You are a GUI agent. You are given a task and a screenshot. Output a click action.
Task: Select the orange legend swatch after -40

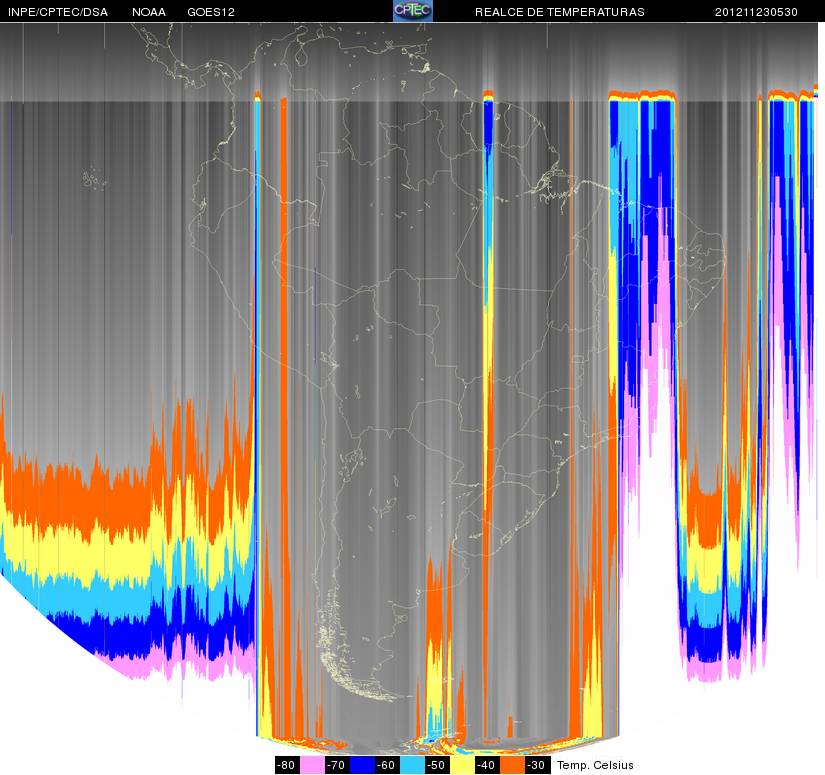pos(512,765)
